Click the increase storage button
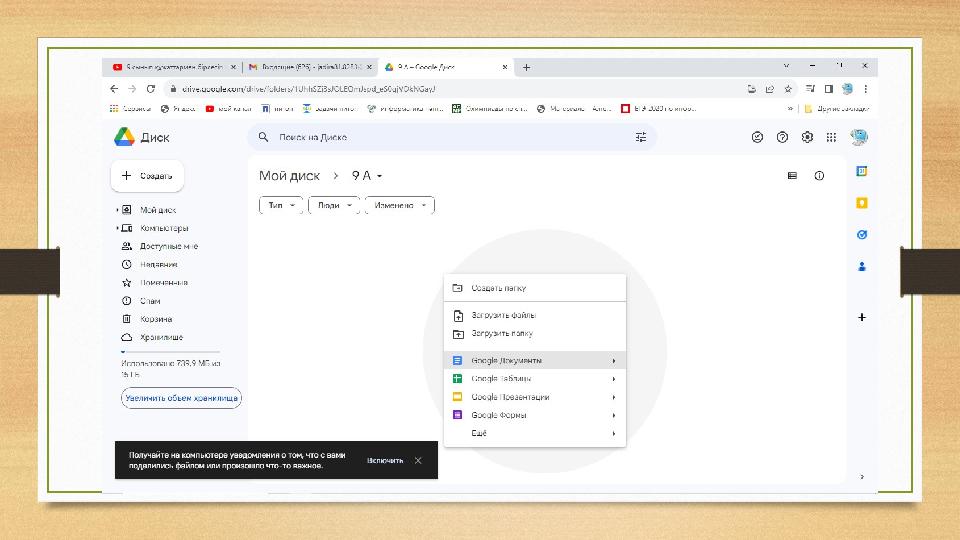 click(181, 398)
